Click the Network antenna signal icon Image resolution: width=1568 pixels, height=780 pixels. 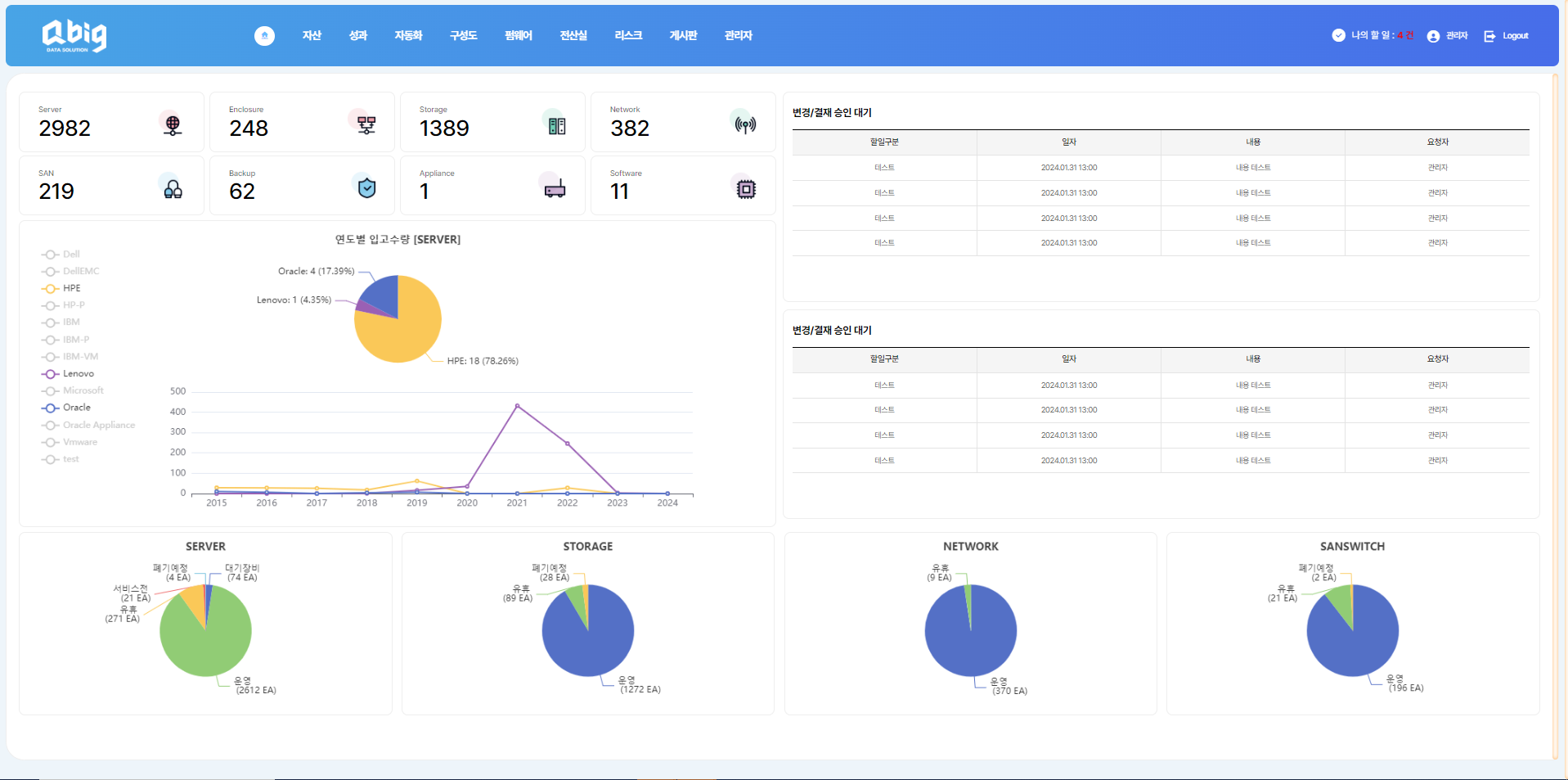[x=745, y=124]
